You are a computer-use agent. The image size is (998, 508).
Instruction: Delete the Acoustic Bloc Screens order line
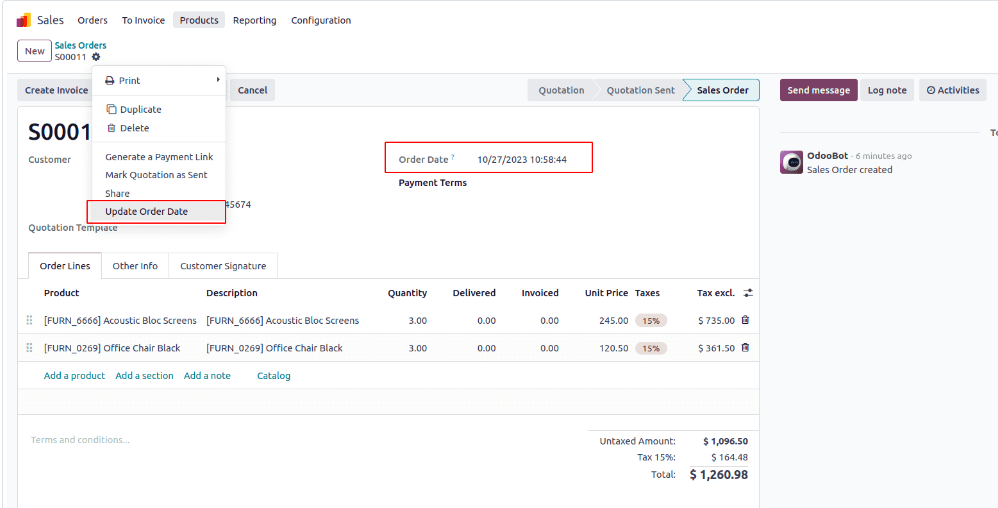coord(745,320)
